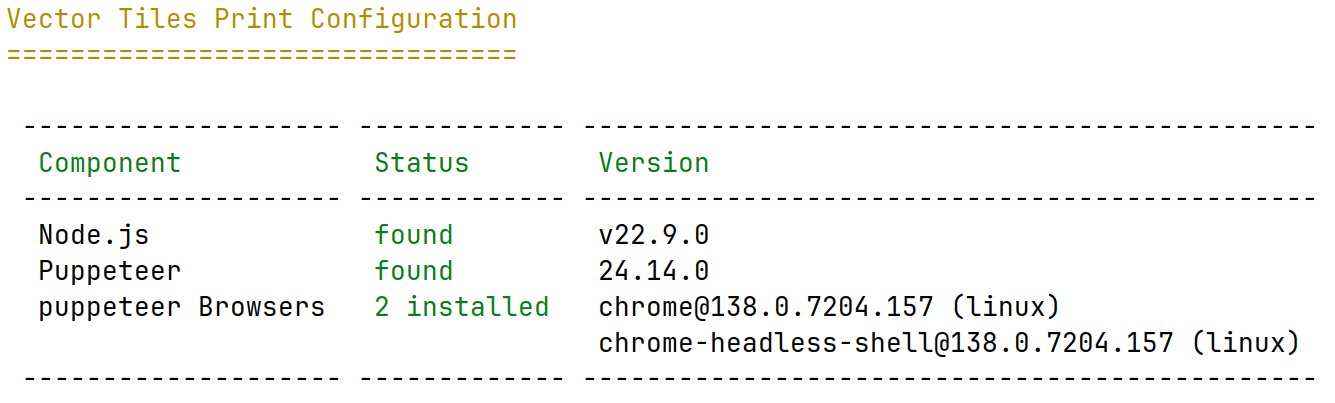Click the bottom dashed line under the Status column
This screenshot has width=1335, height=403.
point(461,379)
